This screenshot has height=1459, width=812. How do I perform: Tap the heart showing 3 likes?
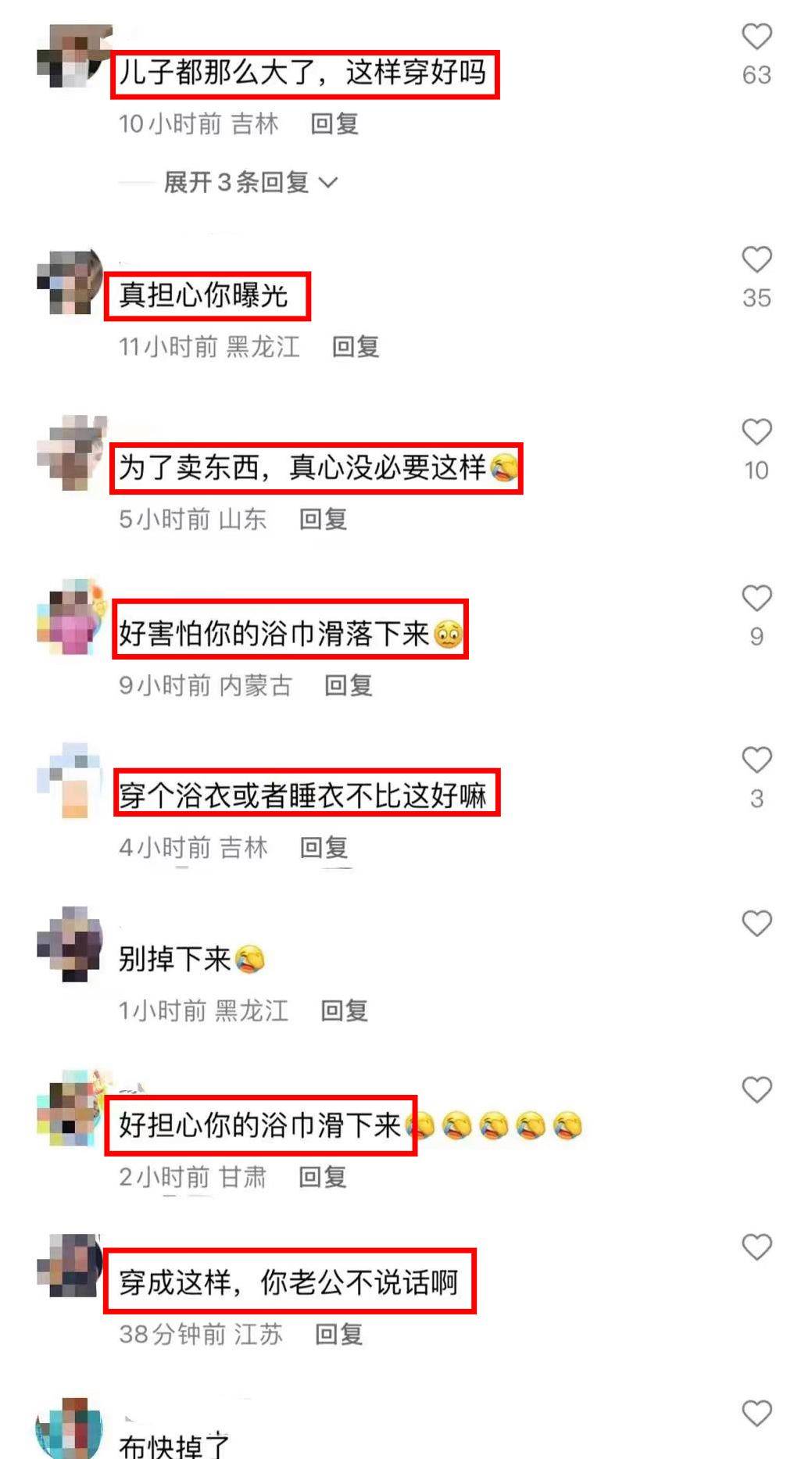(x=757, y=760)
